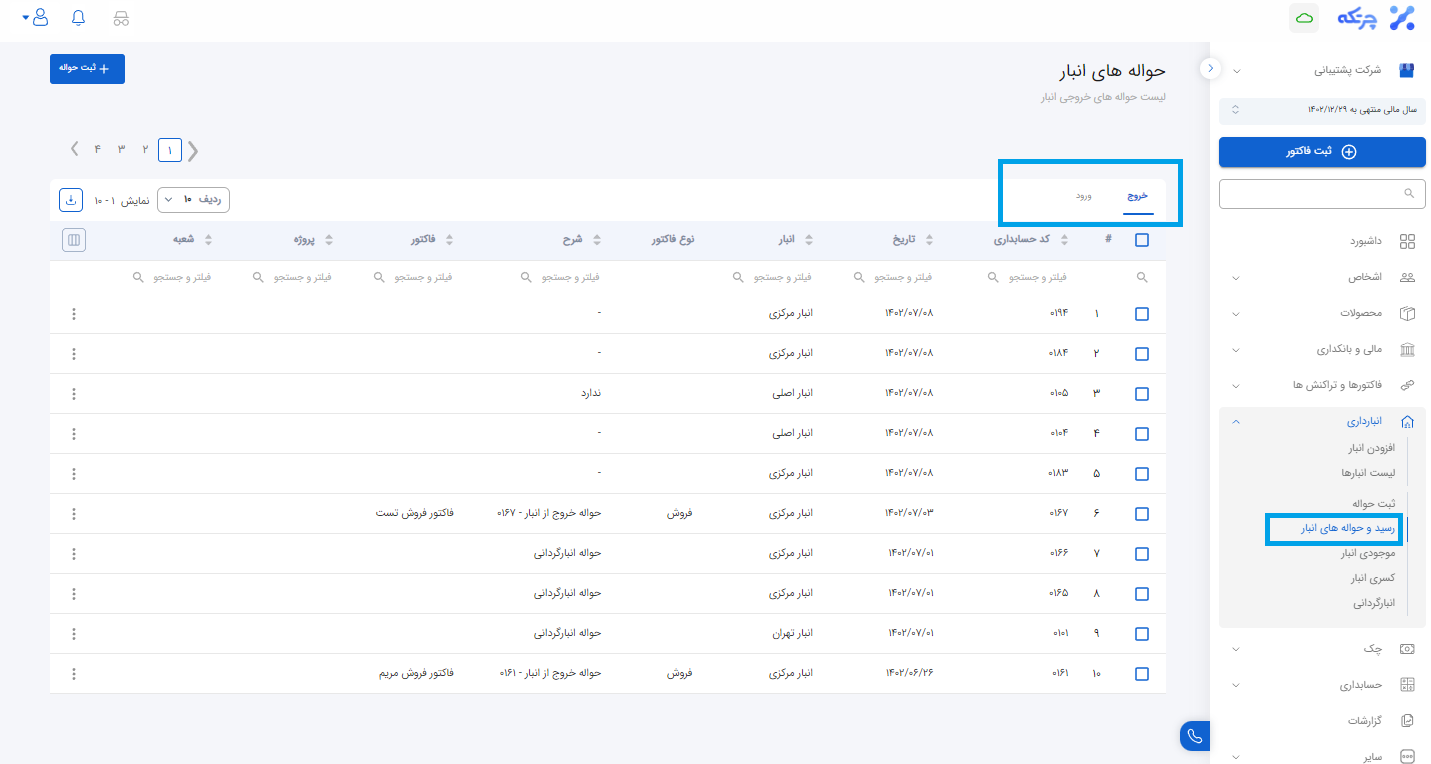Click the green cloud status icon

coord(1303,18)
